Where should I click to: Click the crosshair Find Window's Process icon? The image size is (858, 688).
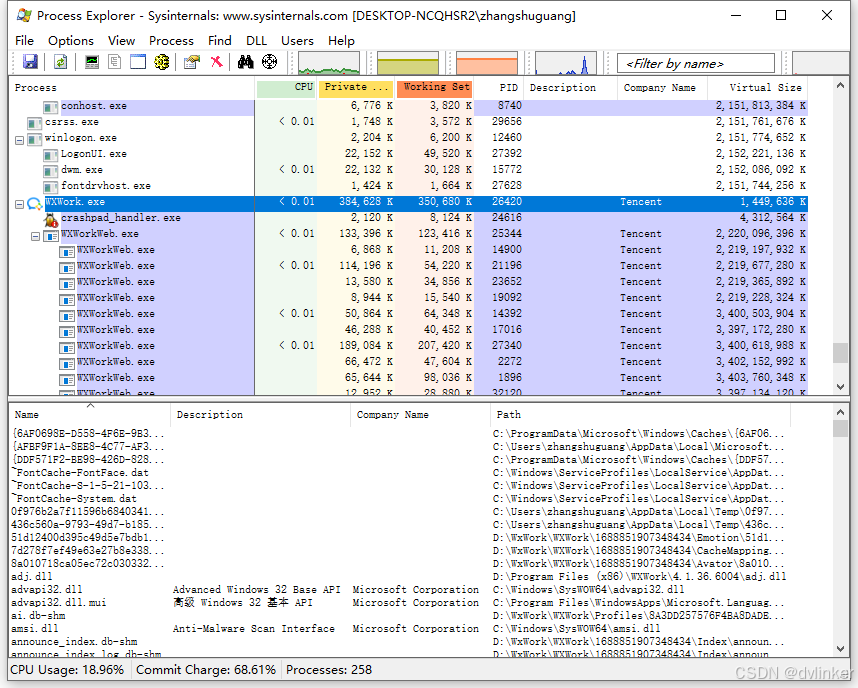[269, 62]
